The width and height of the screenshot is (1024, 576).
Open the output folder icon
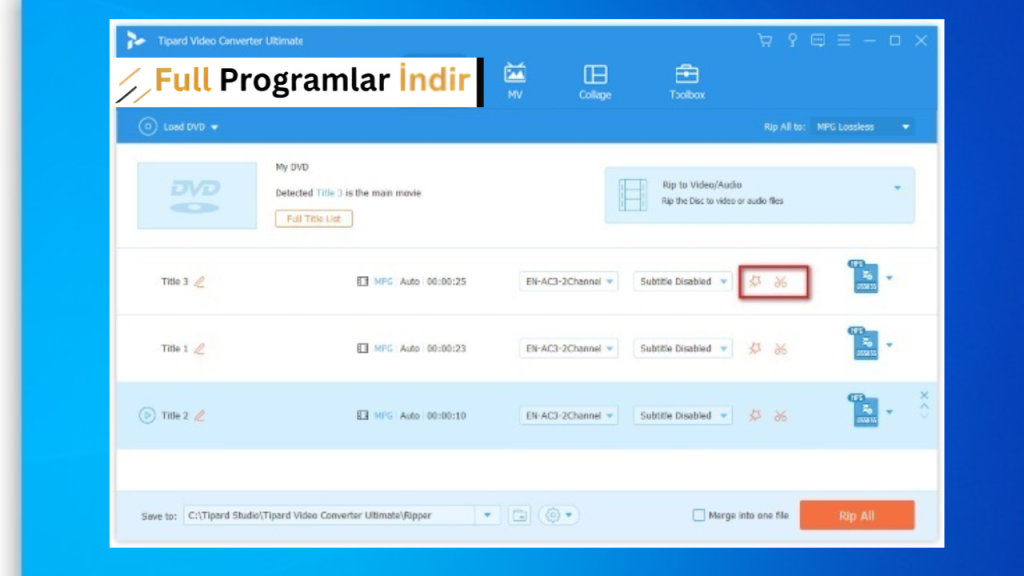point(519,515)
